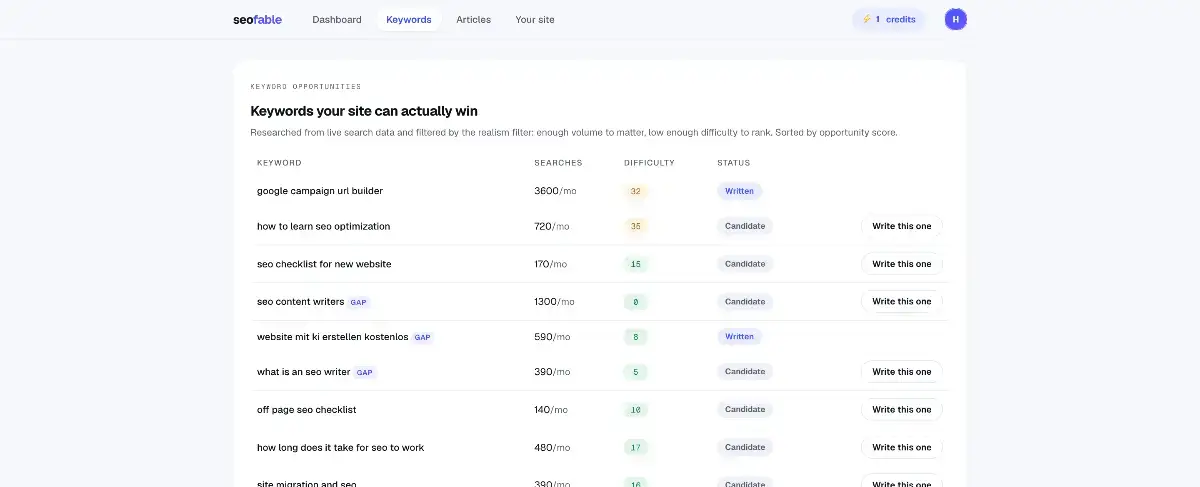Screen dimensions: 1200x487
Task: Click GAP badge next to seo content writers
Action: (x=358, y=302)
